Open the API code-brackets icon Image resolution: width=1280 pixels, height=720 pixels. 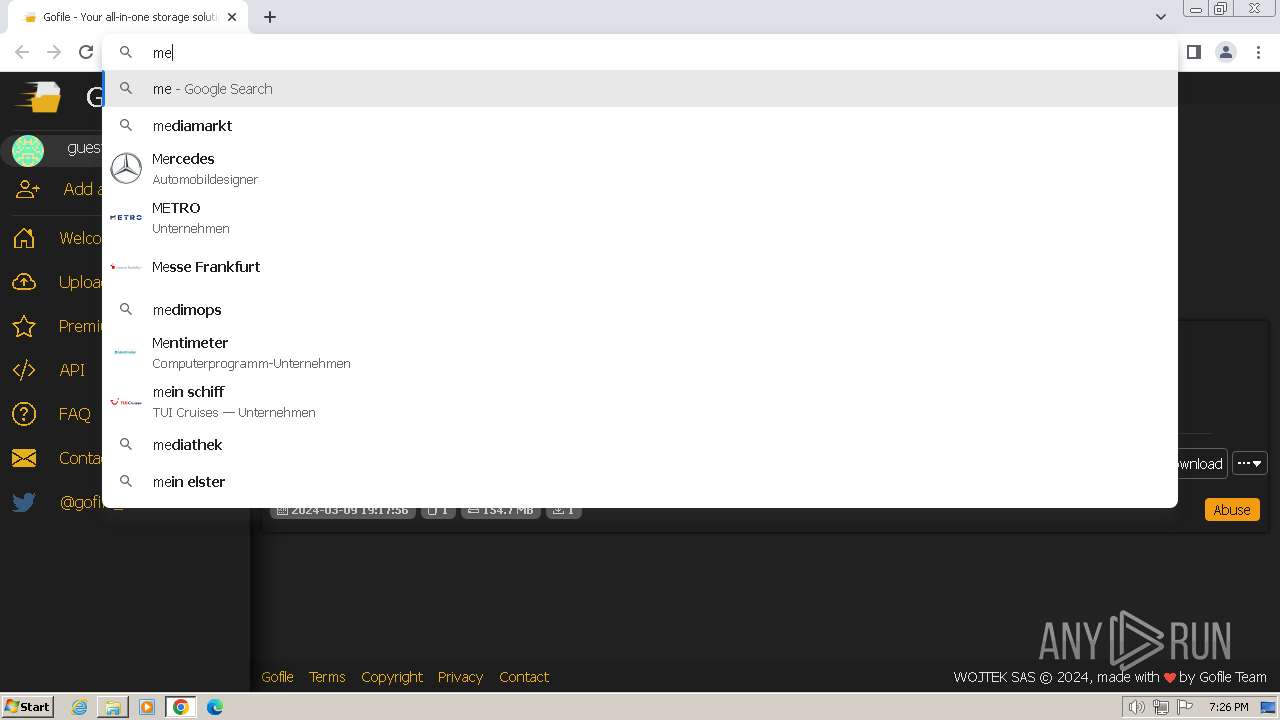point(24,370)
